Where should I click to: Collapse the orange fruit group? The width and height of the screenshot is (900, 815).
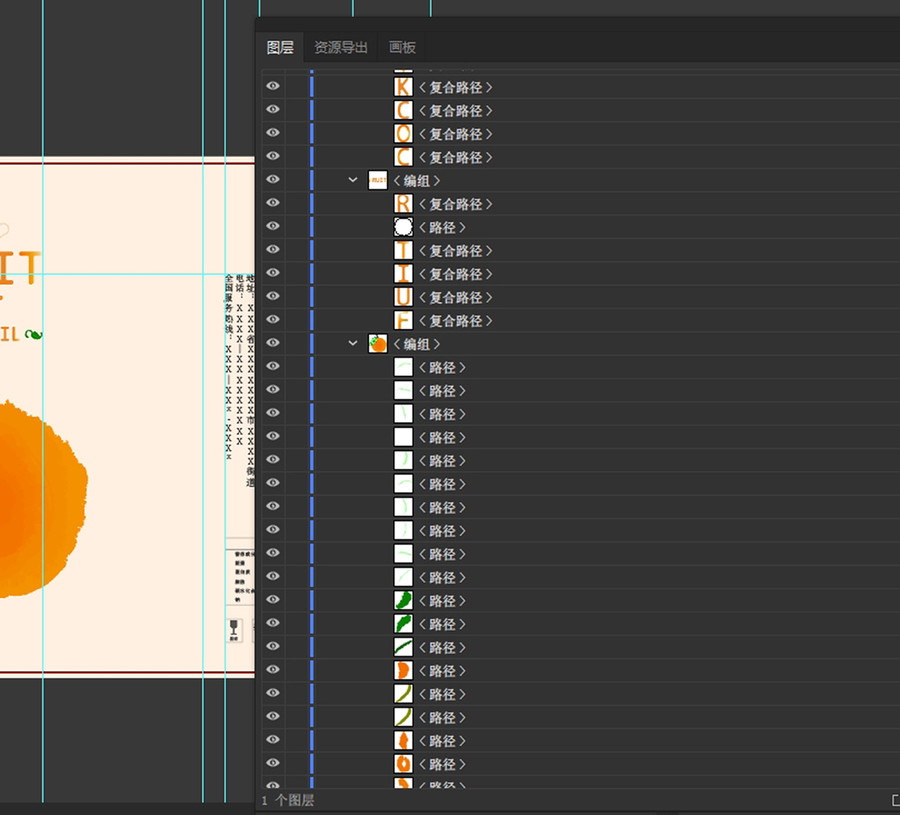(x=353, y=343)
